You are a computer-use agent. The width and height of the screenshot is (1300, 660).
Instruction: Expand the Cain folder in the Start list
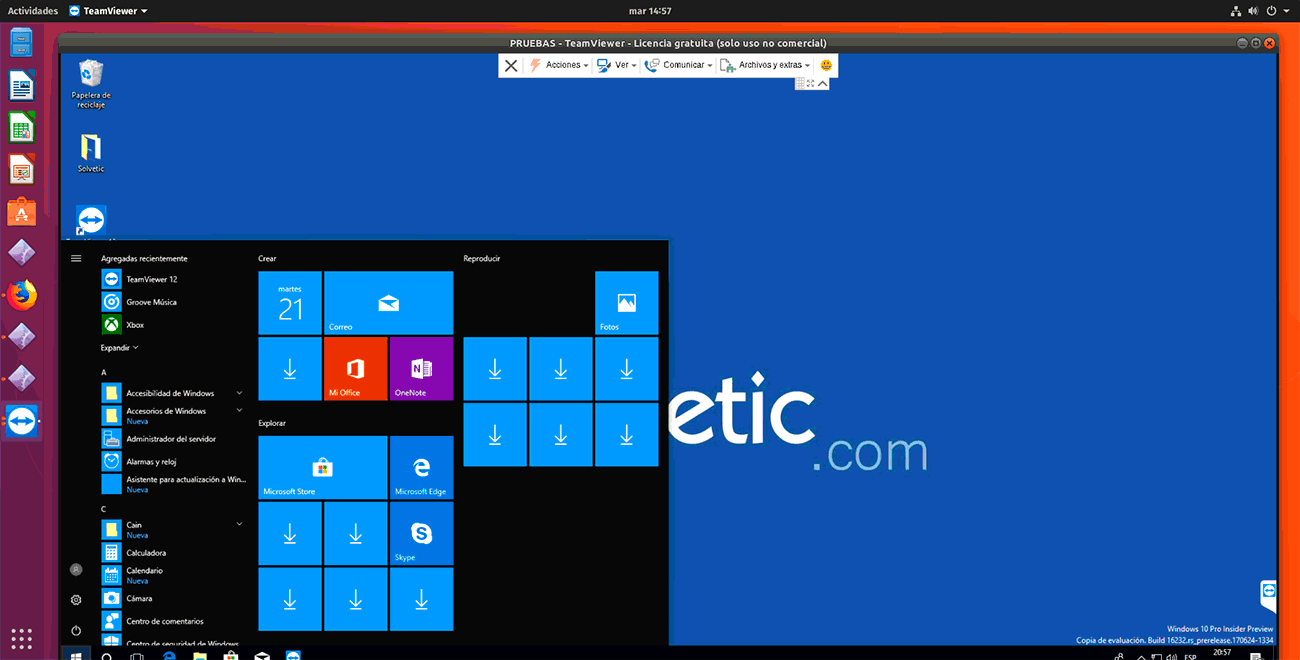click(x=174, y=528)
